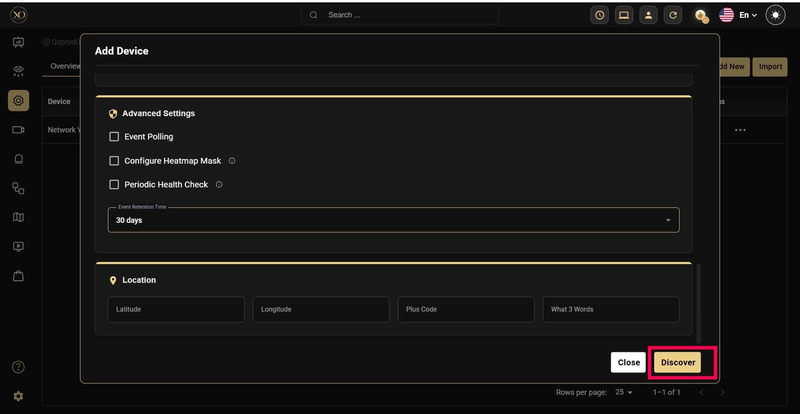Open the shopping bag icon in sidebar
The height and width of the screenshot is (414, 800).
tap(18, 276)
